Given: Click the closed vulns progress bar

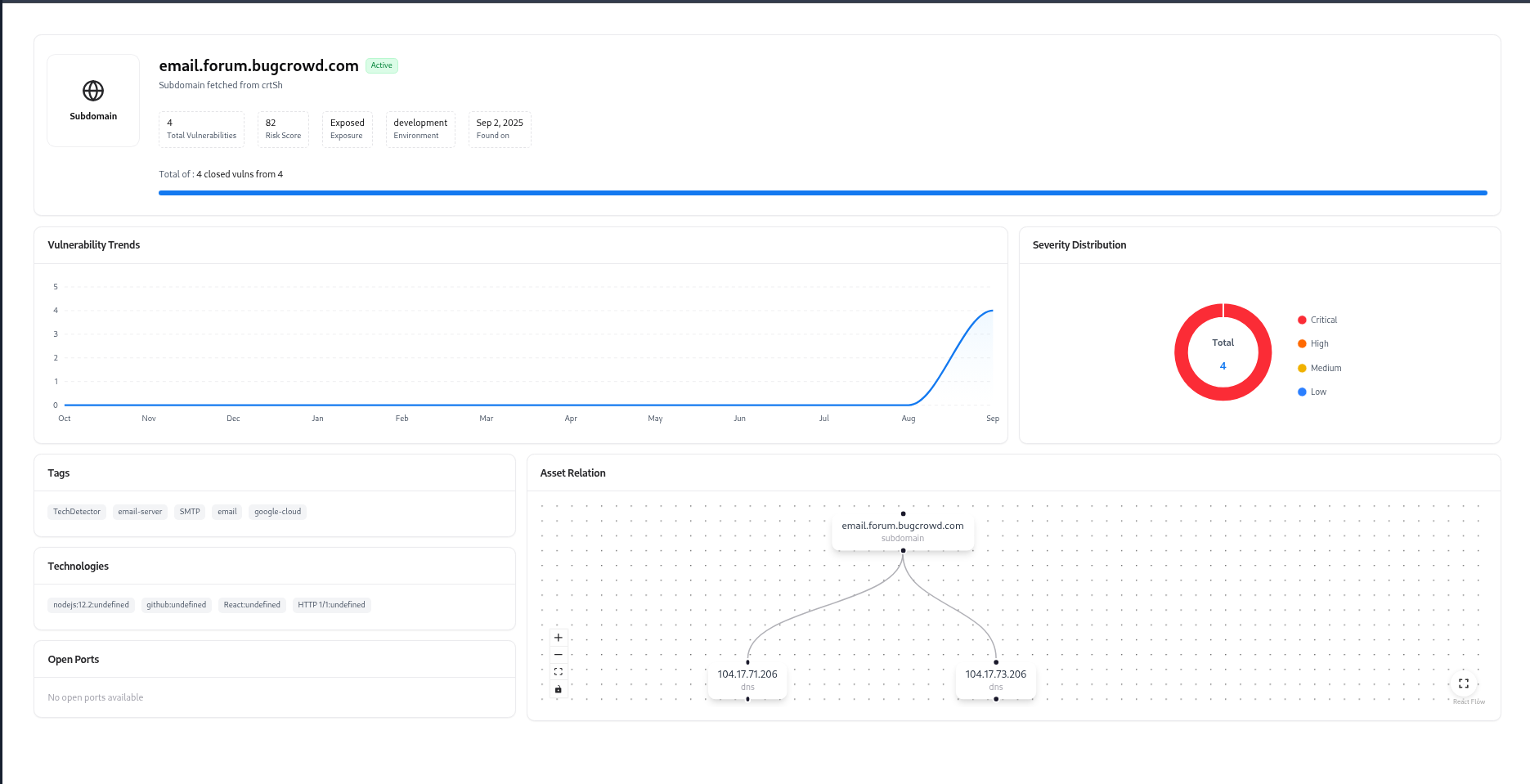Looking at the screenshot, I should [823, 193].
